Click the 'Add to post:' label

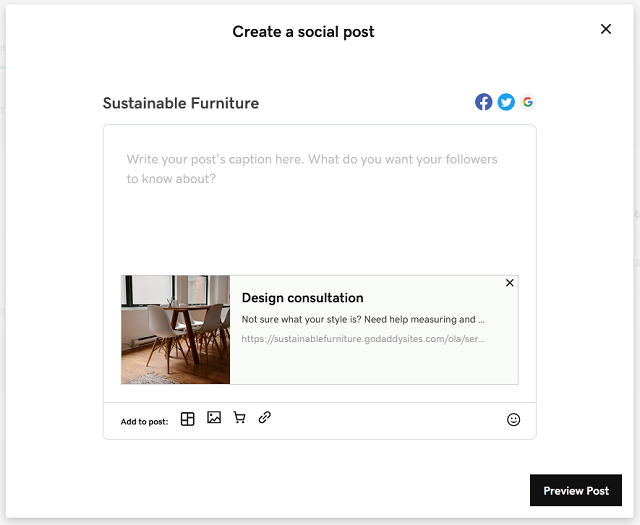click(x=144, y=422)
